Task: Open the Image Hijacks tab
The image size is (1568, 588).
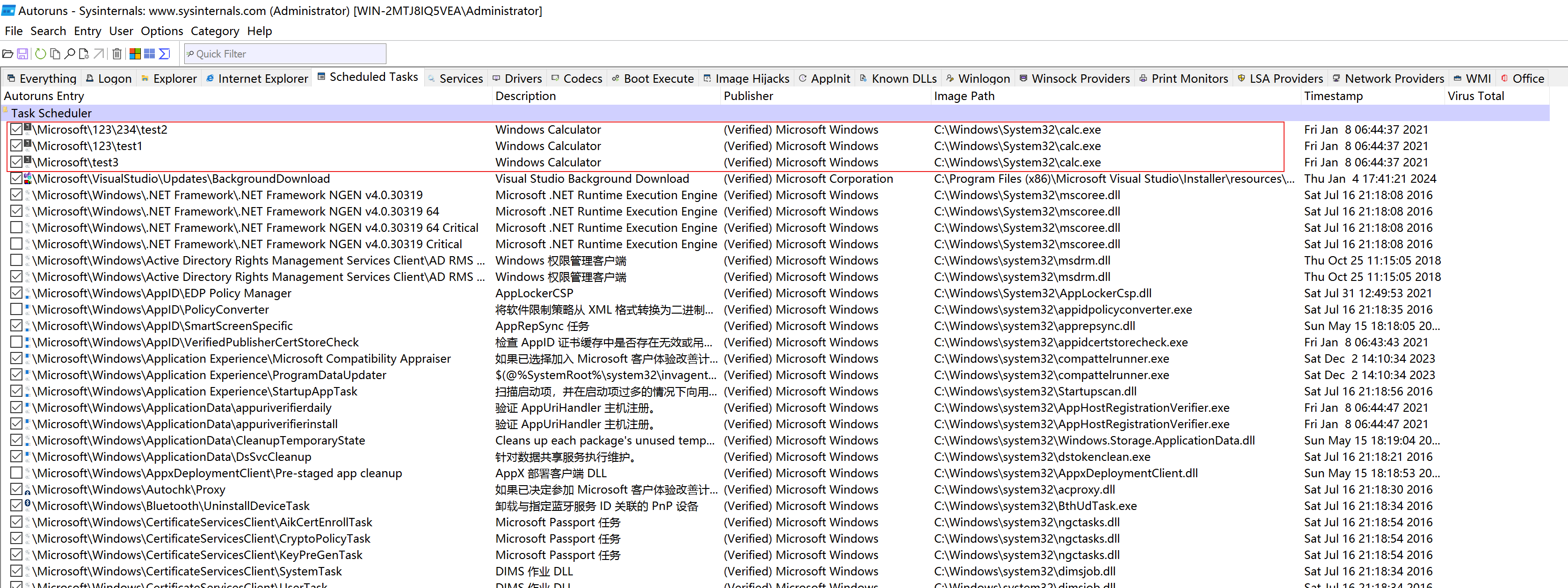Action: tap(746, 79)
